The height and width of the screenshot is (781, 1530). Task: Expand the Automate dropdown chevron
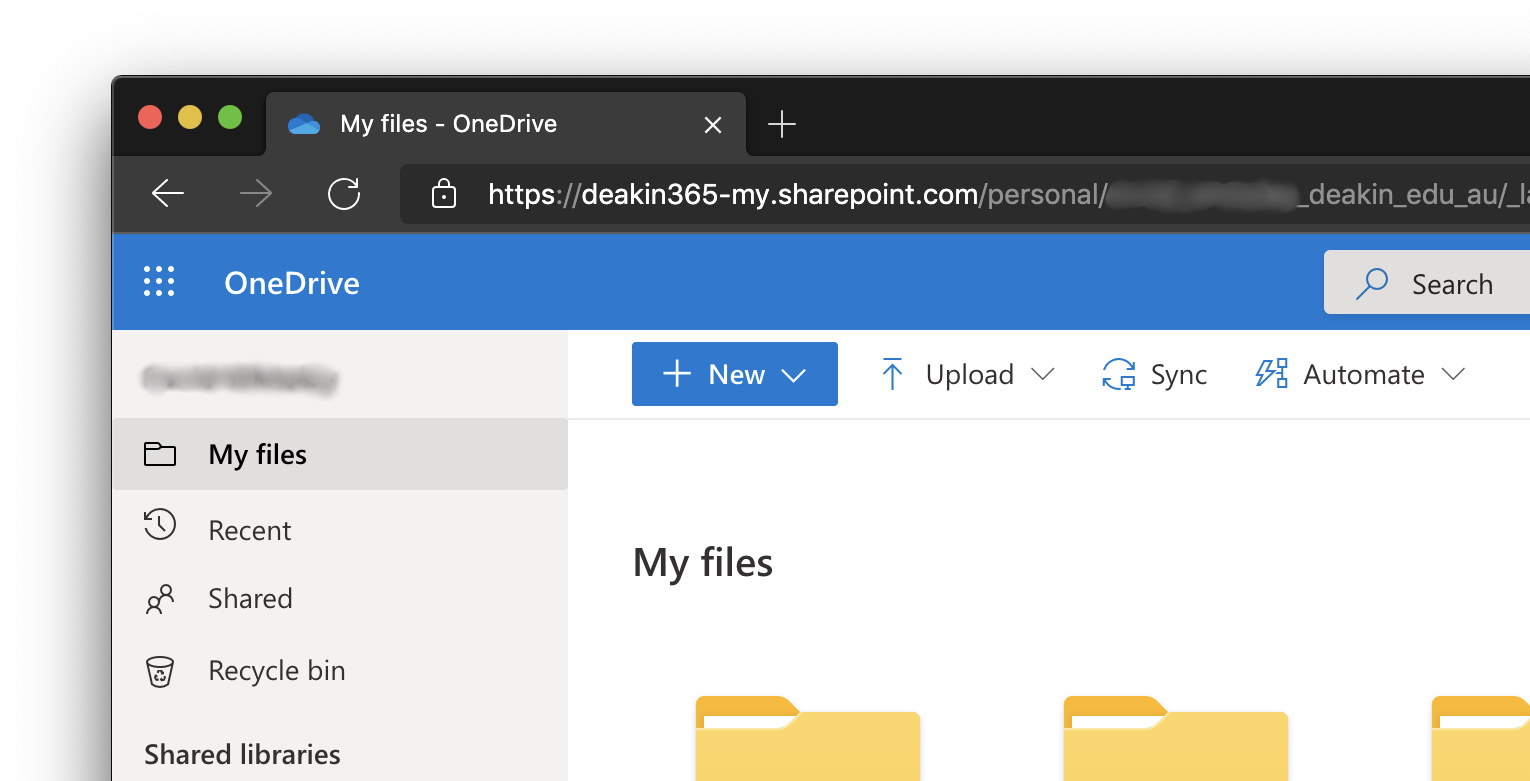coord(1454,374)
